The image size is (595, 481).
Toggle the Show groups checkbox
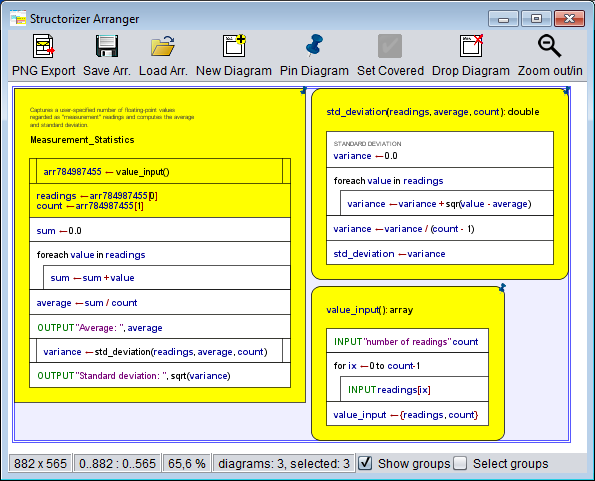(x=365, y=463)
